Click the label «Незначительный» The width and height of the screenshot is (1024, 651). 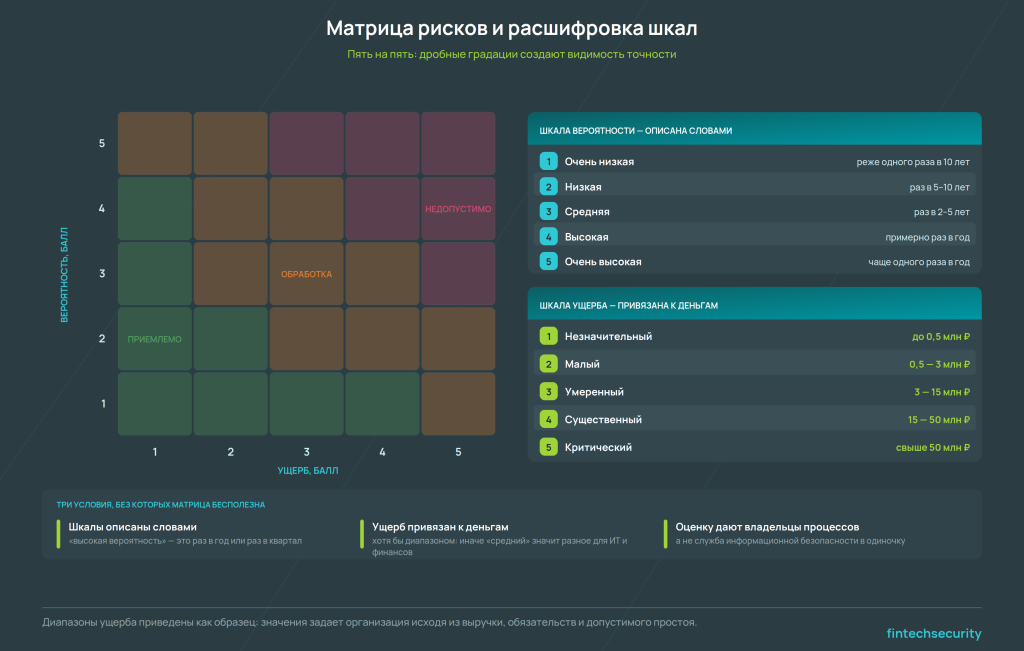tap(608, 336)
